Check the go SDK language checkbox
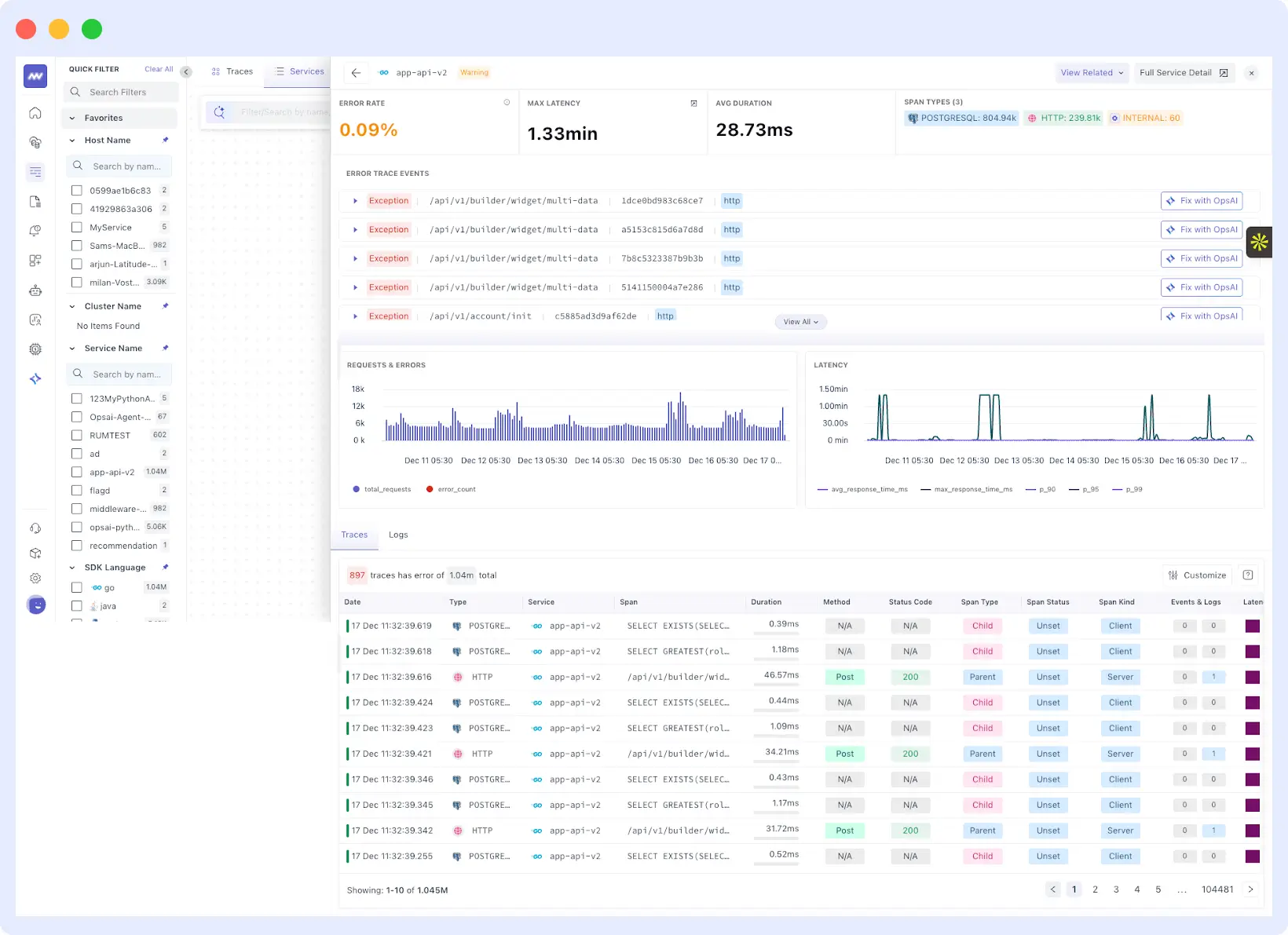Viewport: 1288px width, 935px height. click(x=76, y=587)
